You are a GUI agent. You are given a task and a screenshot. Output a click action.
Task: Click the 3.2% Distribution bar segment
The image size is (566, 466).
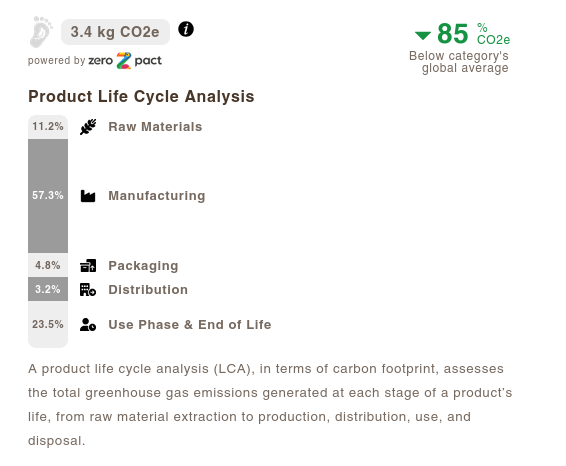pyautogui.click(x=48, y=289)
